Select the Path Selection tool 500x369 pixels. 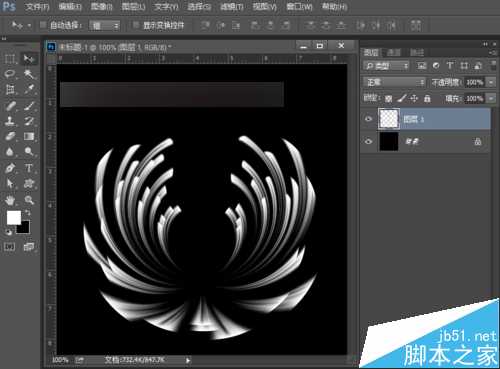point(10,183)
